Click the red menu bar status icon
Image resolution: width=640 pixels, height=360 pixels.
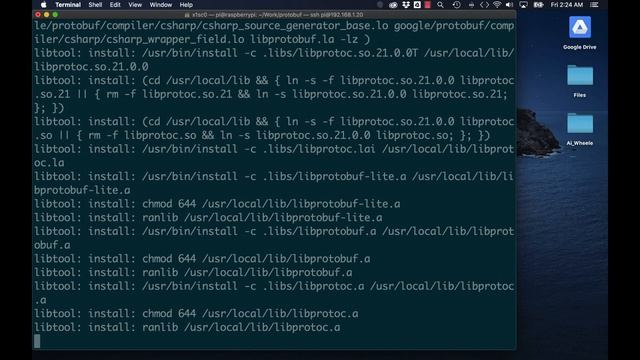pyautogui.click(x=428, y=5)
